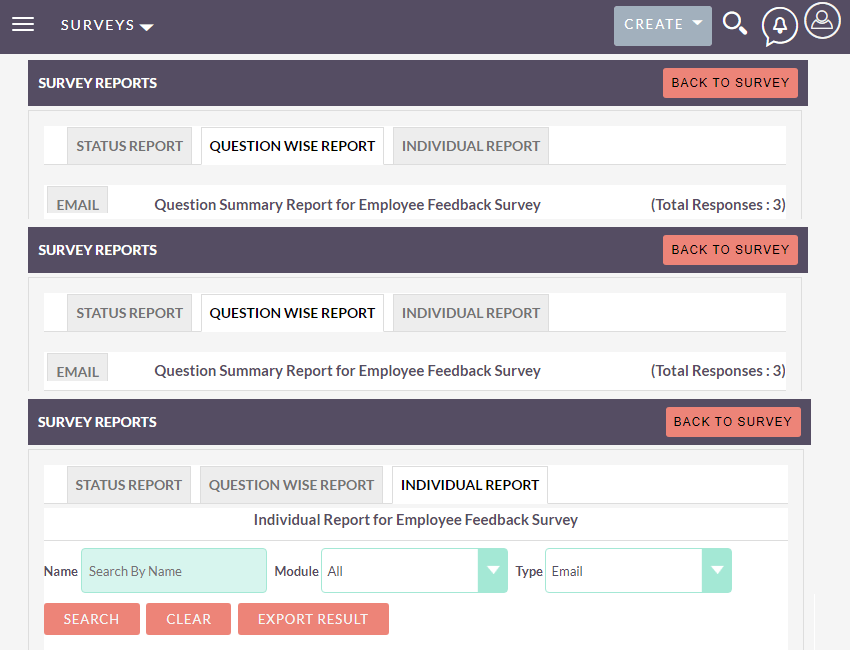Viewport: 850px width, 650px height.
Task: Click the Search button
Action: click(92, 619)
